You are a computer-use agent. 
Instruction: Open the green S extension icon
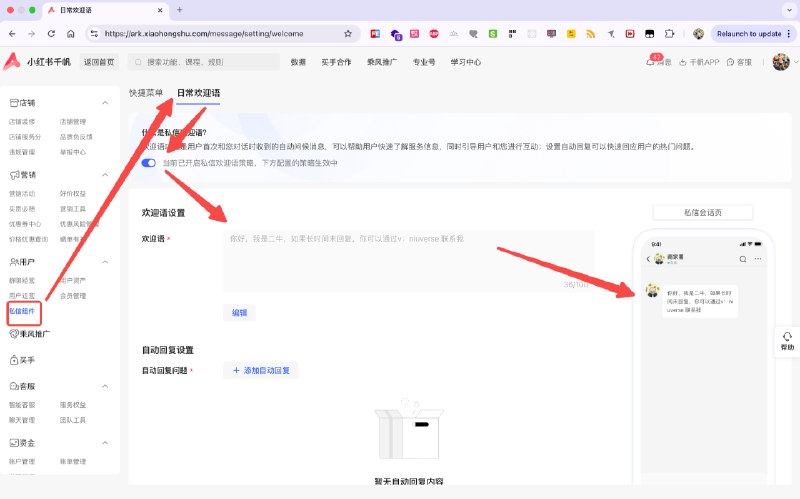pos(493,34)
